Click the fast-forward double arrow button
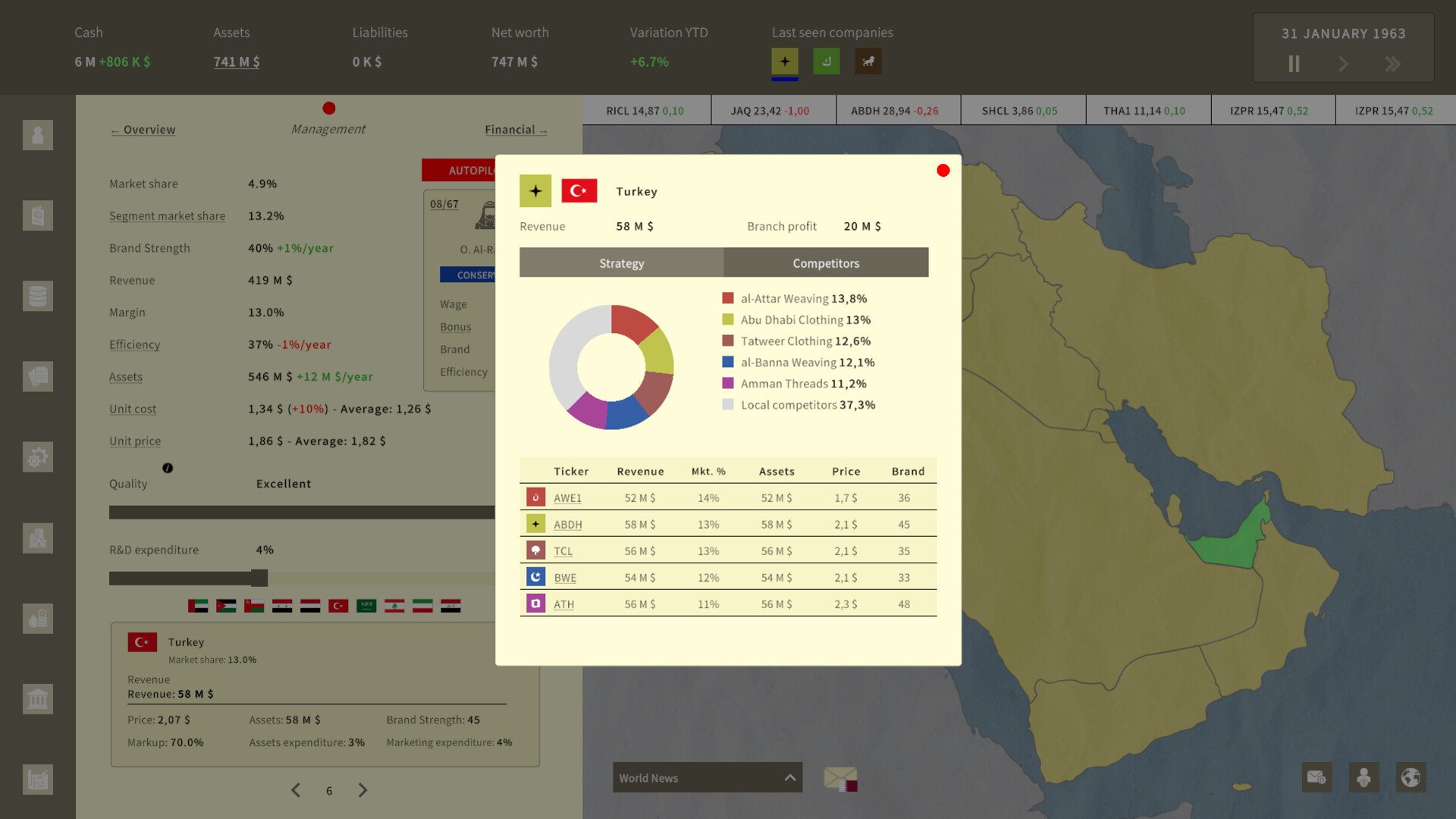The height and width of the screenshot is (819, 1456). [x=1393, y=64]
